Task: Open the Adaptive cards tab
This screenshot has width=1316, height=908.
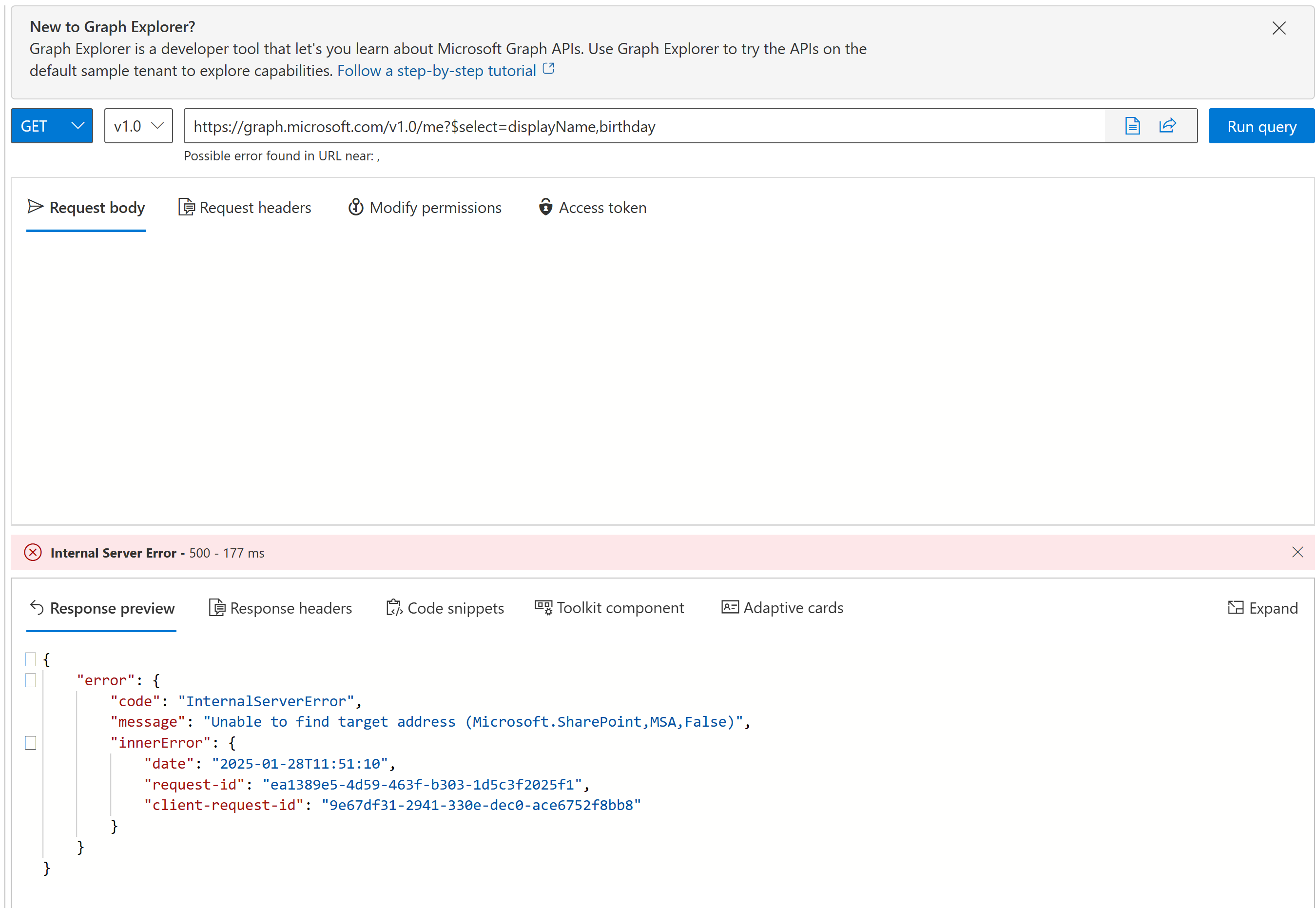Action: [x=782, y=608]
